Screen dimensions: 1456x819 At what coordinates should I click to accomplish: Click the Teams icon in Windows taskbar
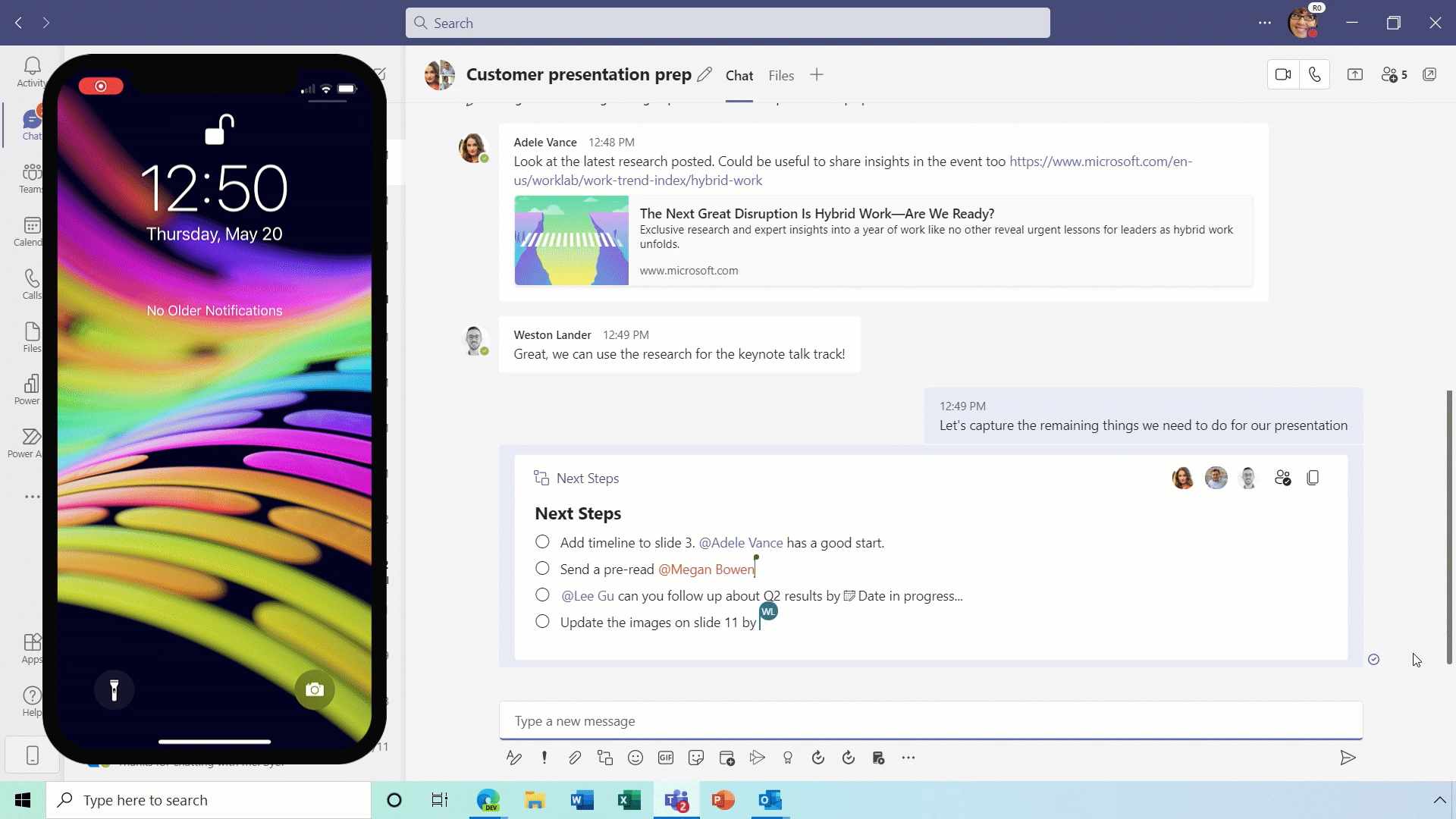674,799
